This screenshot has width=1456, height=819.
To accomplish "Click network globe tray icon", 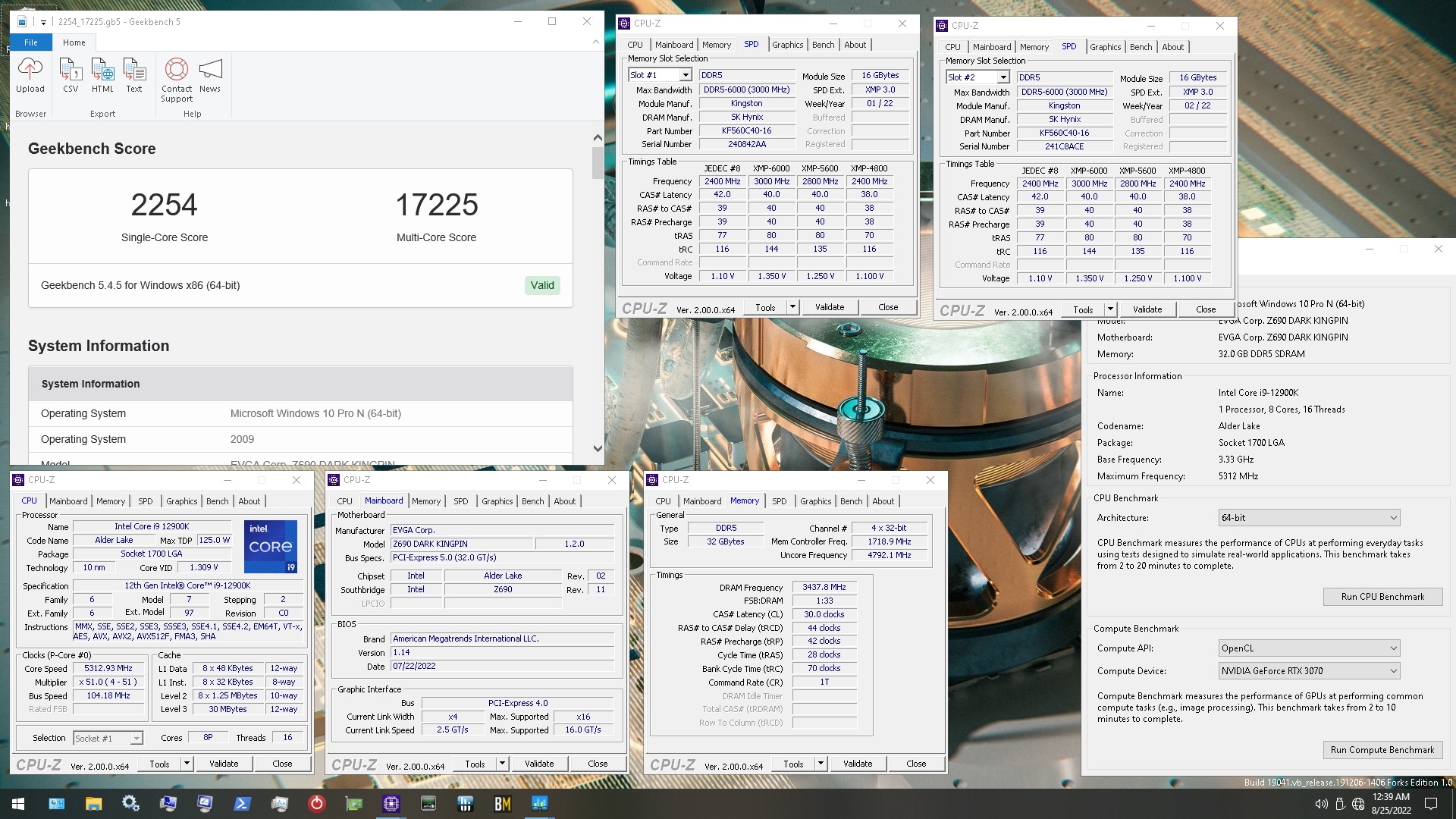I will (x=1358, y=804).
